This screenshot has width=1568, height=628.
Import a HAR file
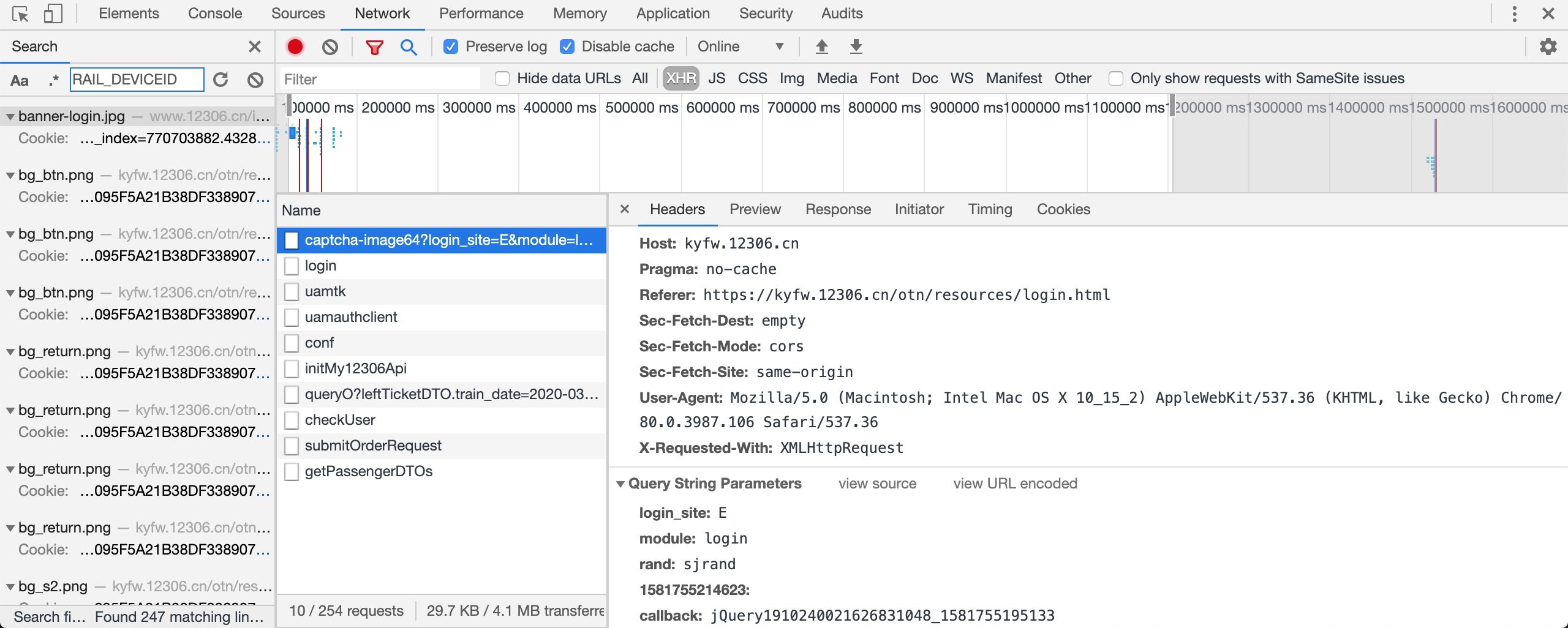click(821, 46)
